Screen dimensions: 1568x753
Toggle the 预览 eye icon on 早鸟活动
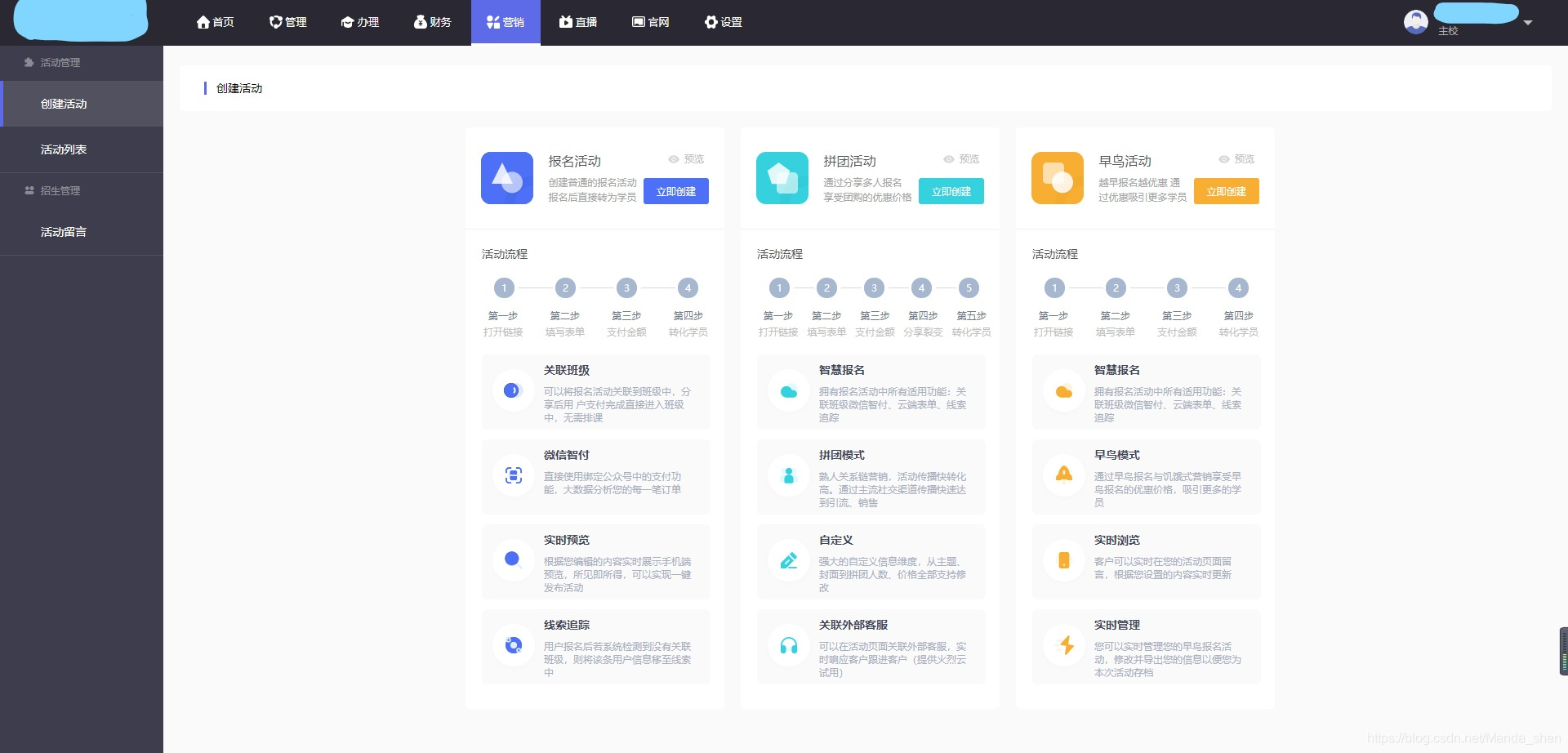tap(1223, 159)
